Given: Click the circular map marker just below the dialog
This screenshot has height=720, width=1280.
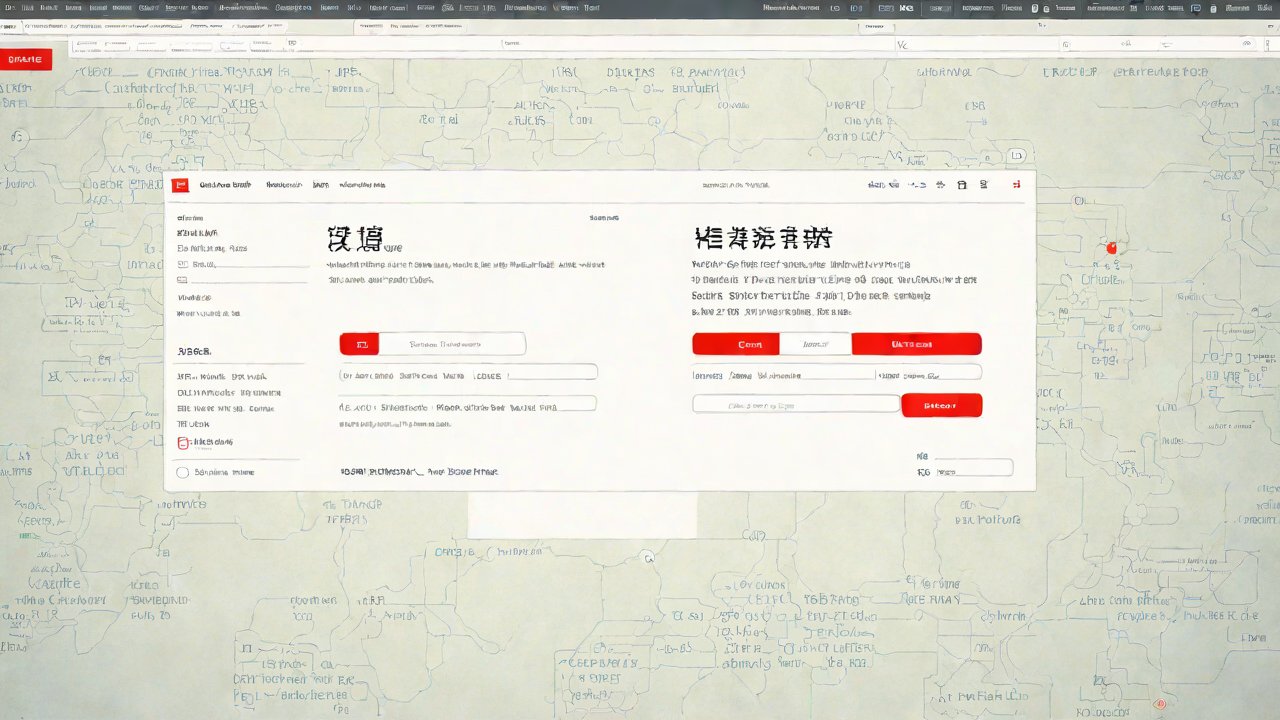Looking at the screenshot, I should tap(648, 557).
